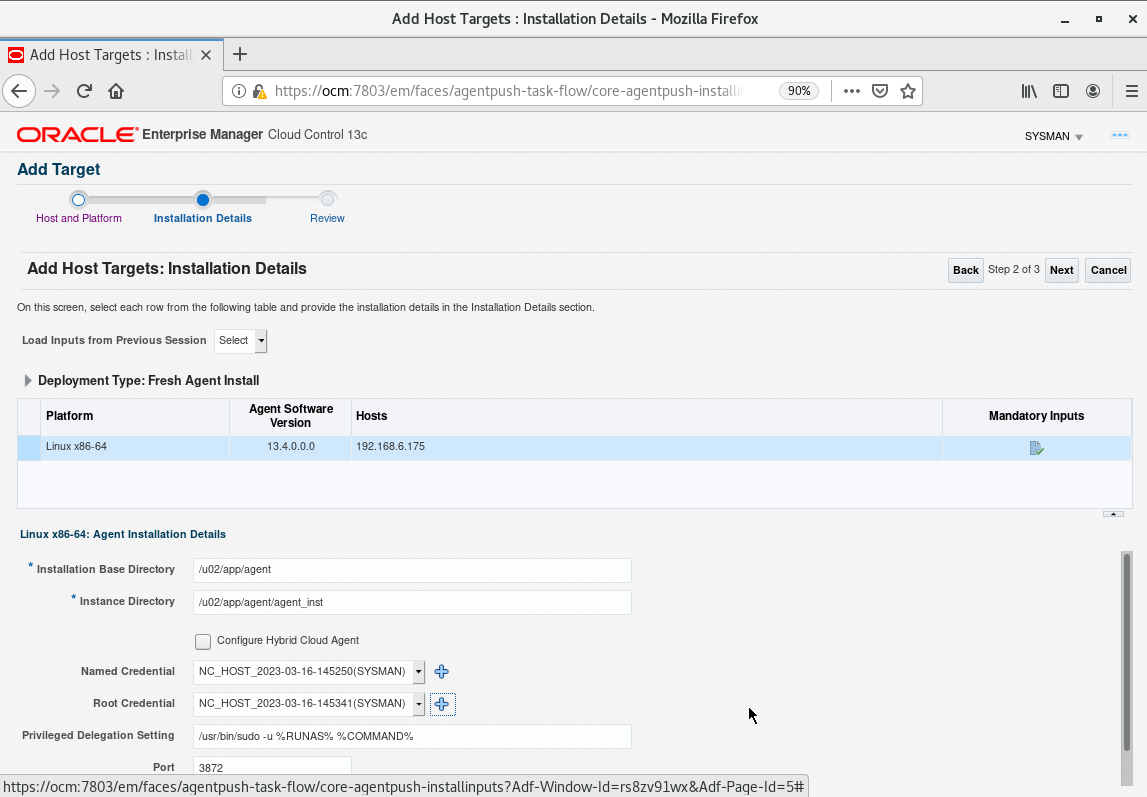Bookmark this page with star icon
This screenshot has width=1147, height=797.
point(908,91)
